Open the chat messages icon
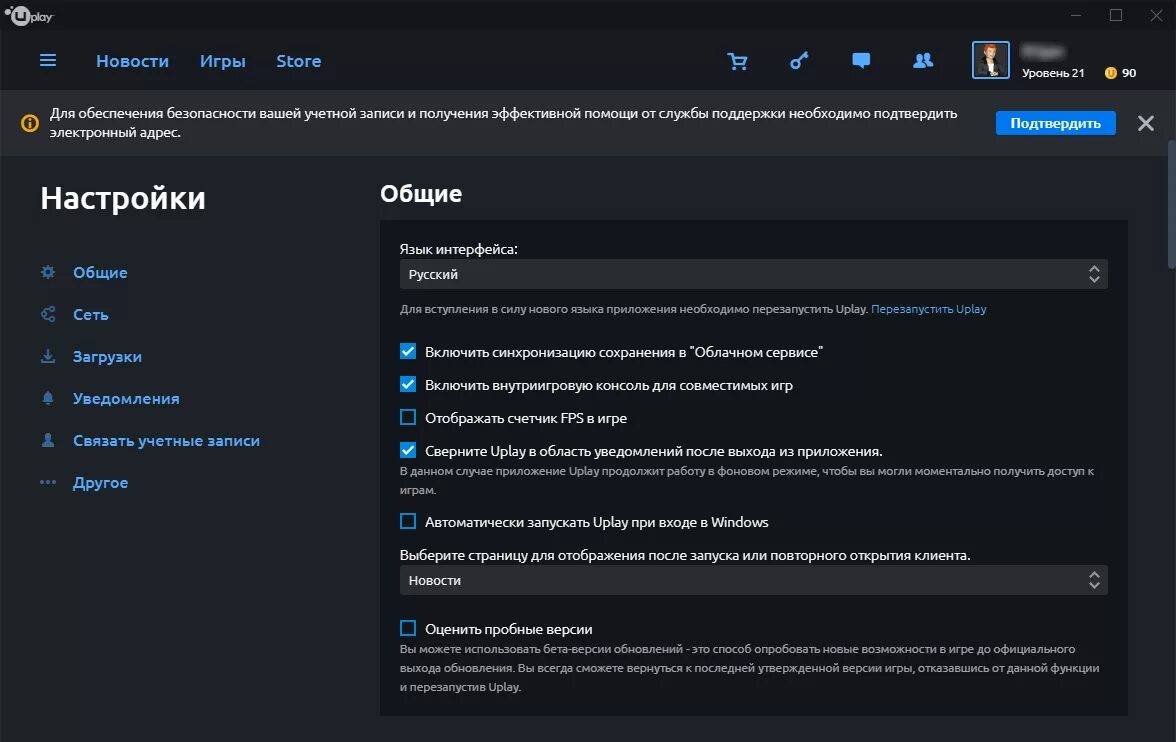 [861, 61]
